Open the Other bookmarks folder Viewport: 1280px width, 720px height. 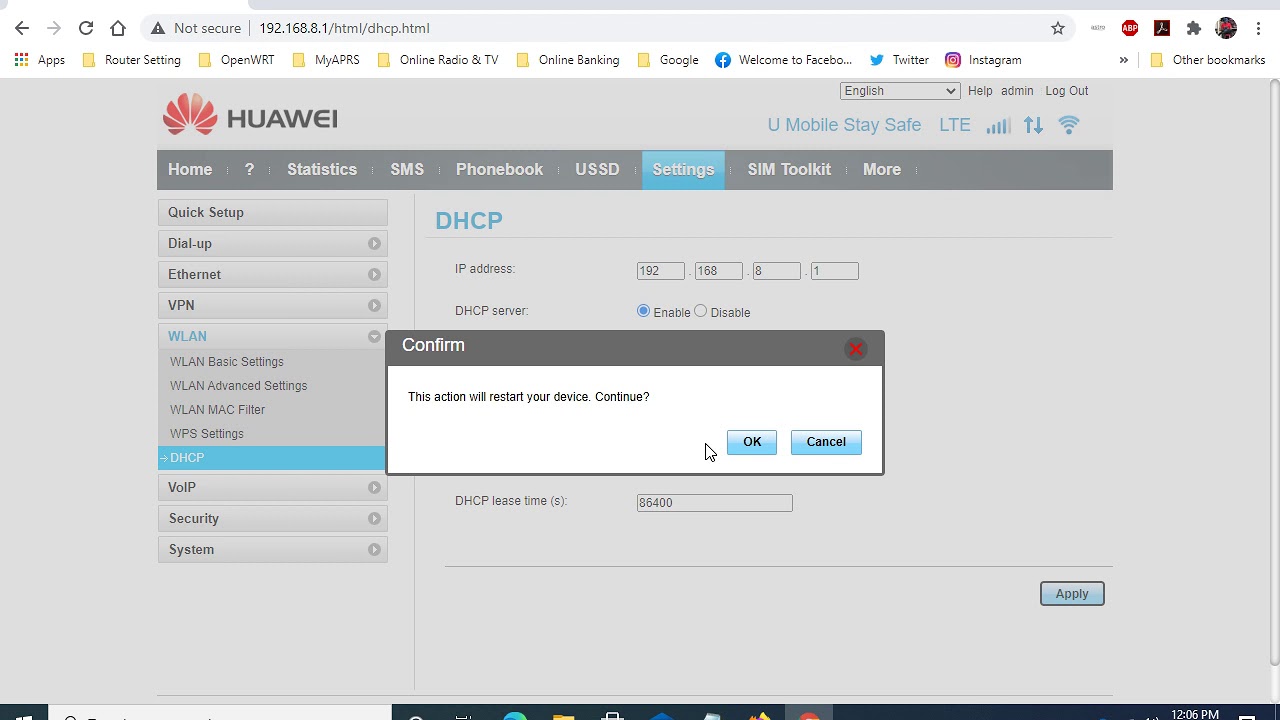pos(1208,60)
